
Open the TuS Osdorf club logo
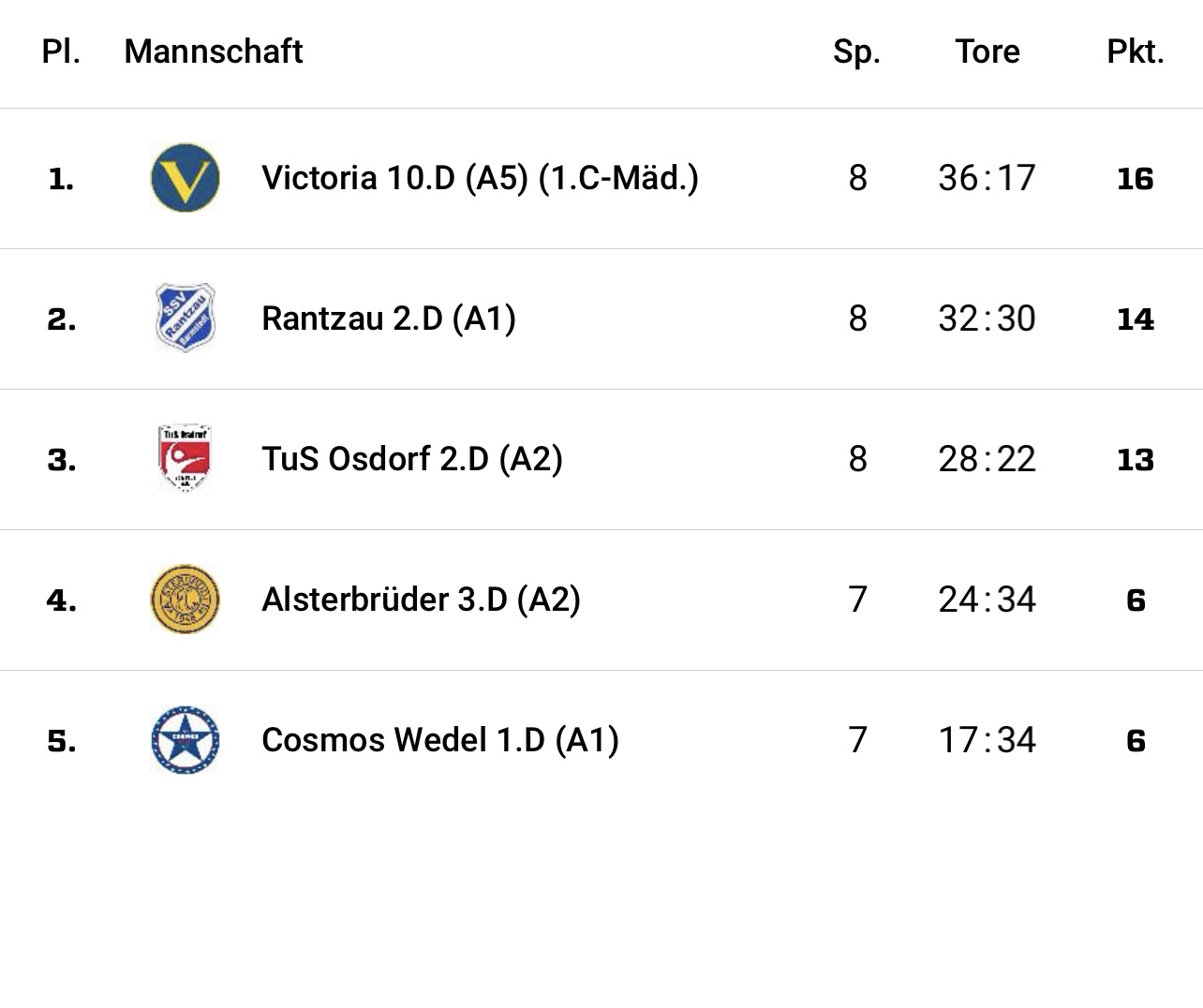point(185,459)
